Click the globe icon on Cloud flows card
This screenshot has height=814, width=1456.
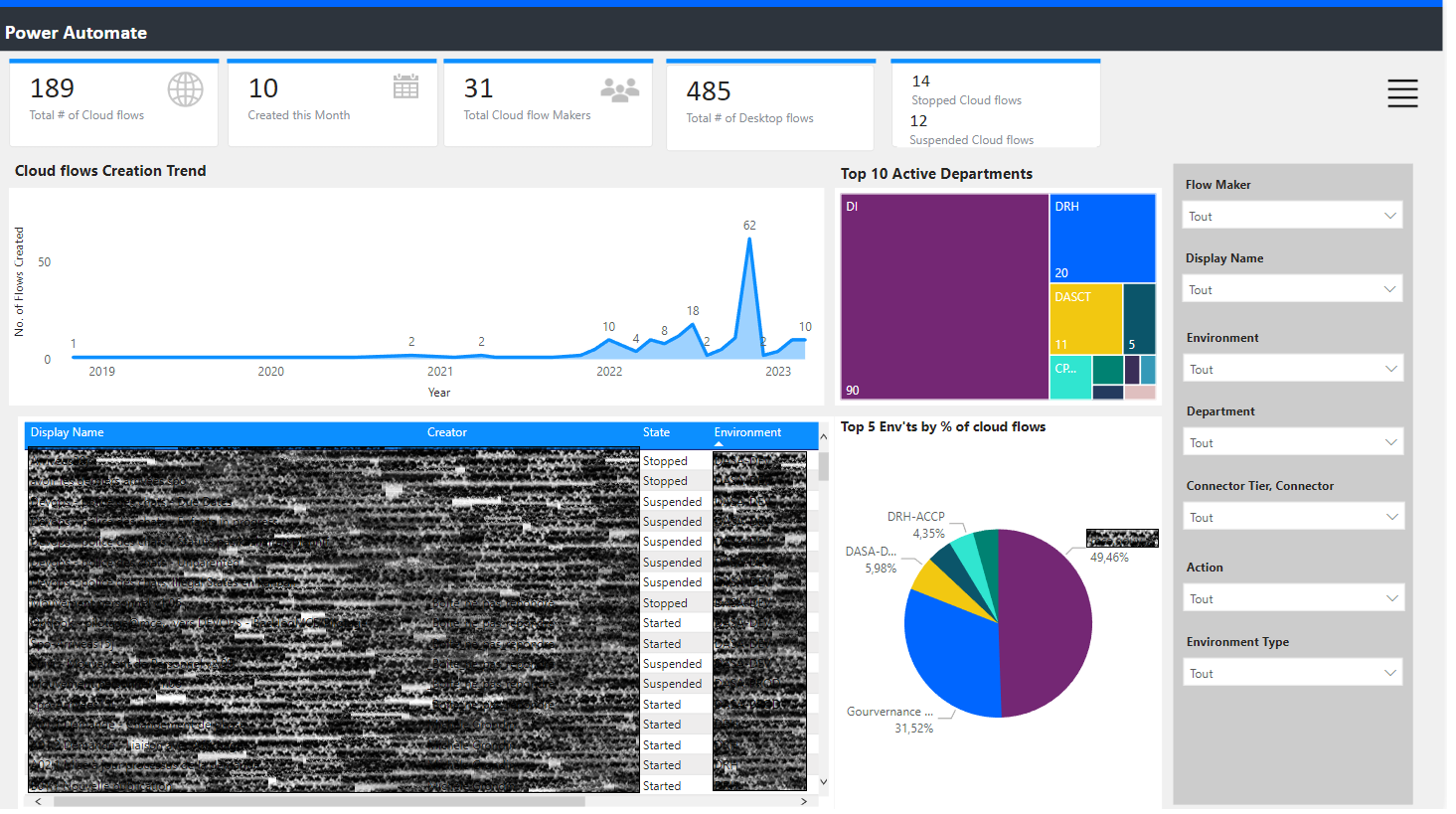tap(186, 89)
